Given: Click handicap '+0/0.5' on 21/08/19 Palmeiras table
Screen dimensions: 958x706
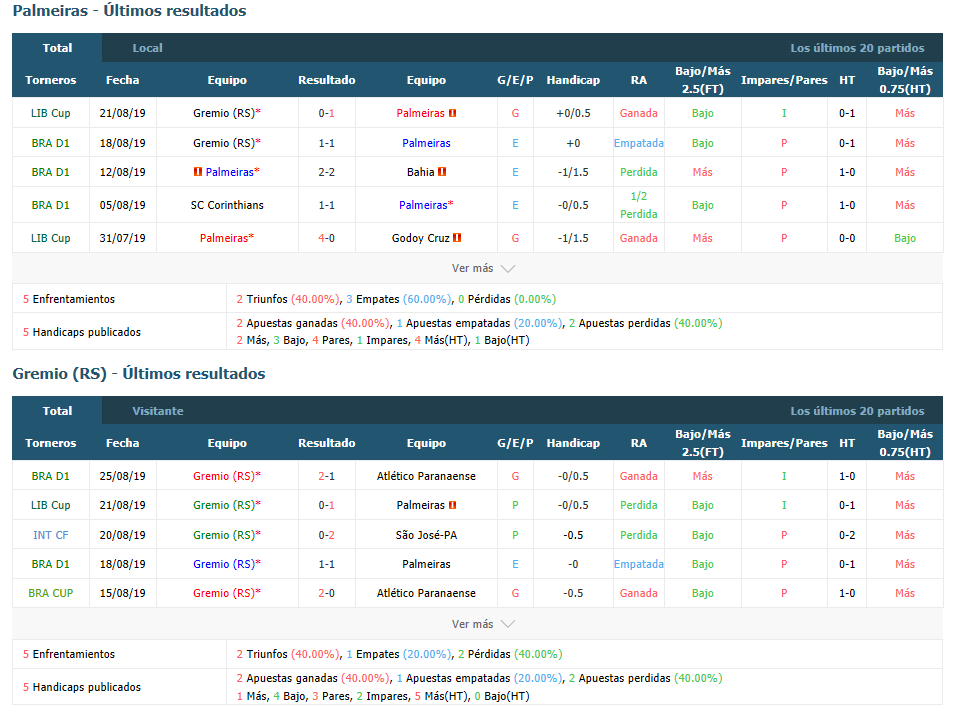Looking at the screenshot, I should (573, 113).
